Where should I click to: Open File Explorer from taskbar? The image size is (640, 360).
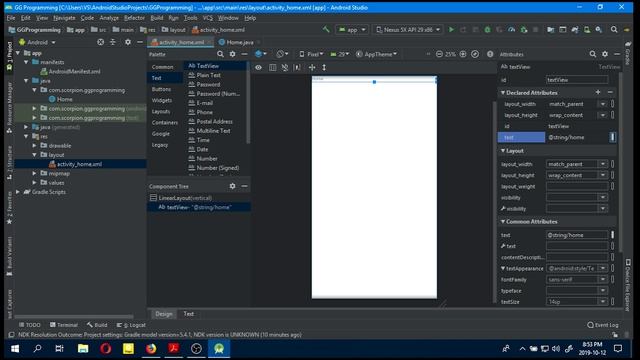coord(83,349)
